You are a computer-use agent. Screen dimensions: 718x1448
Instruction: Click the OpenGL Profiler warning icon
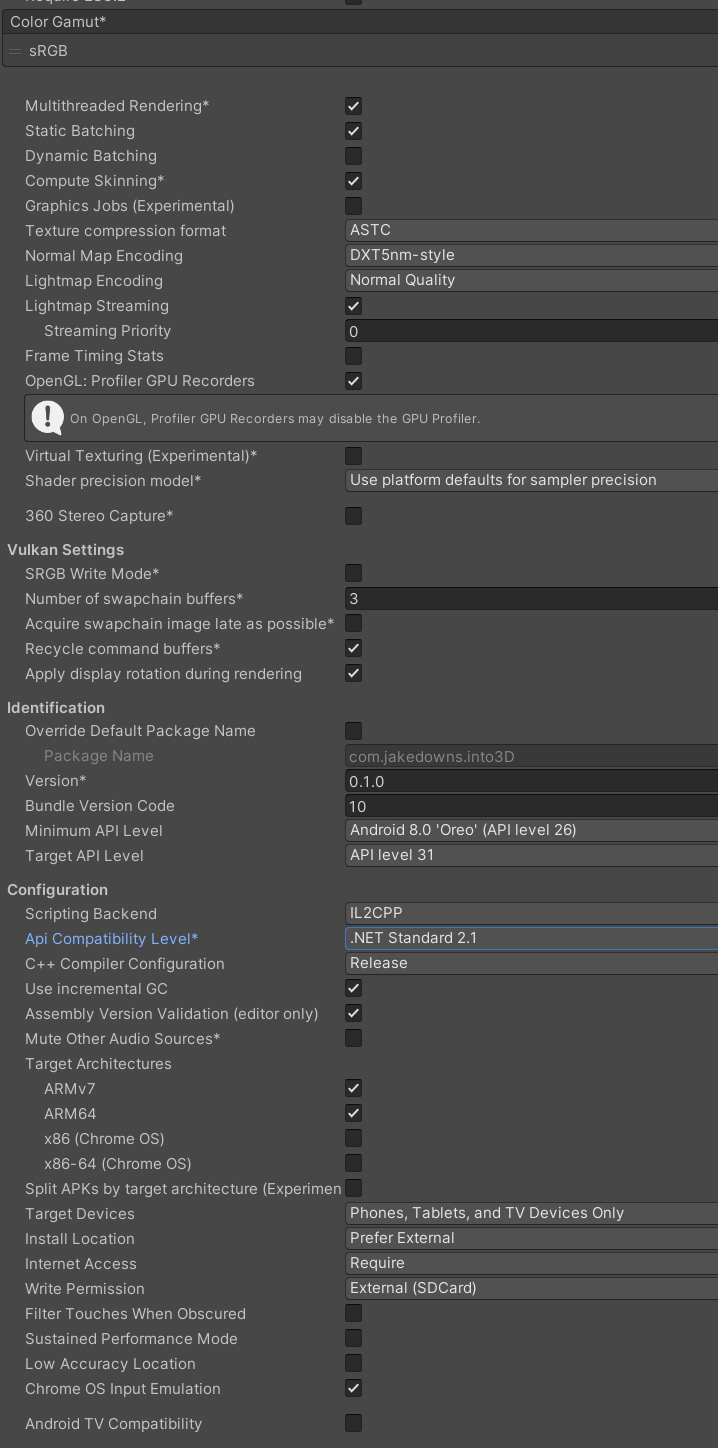tap(47, 417)
